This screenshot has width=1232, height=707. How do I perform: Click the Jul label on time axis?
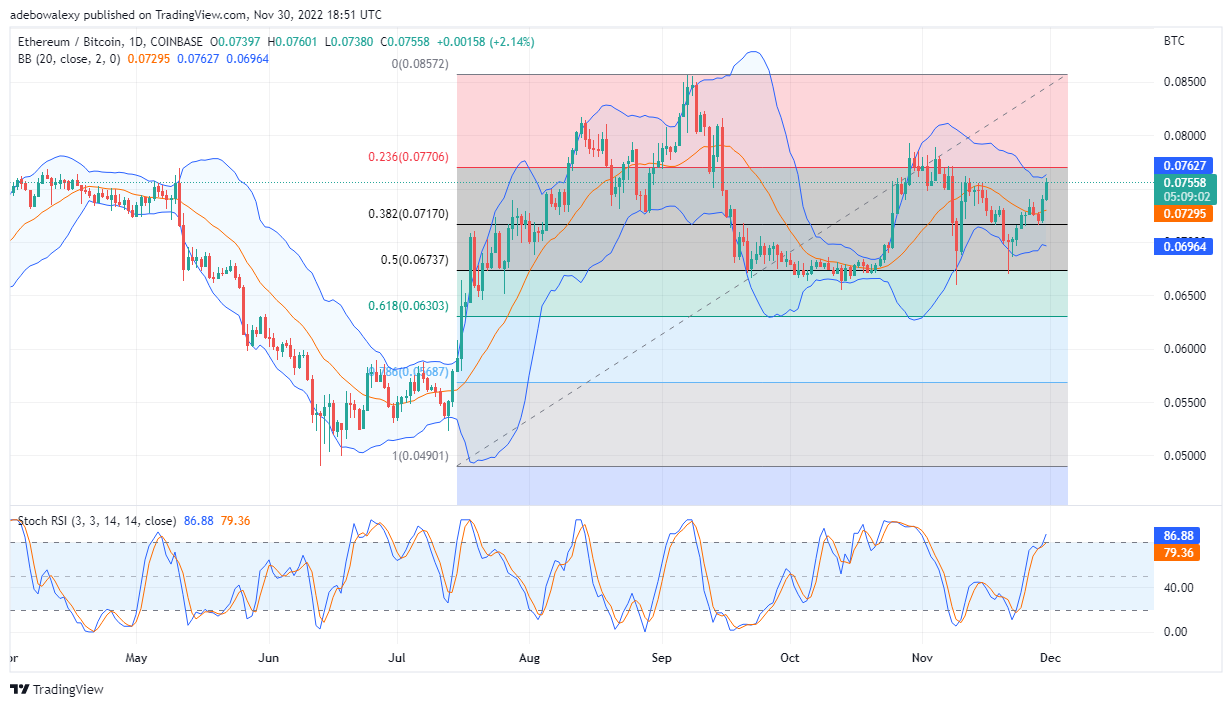(398, 658)
